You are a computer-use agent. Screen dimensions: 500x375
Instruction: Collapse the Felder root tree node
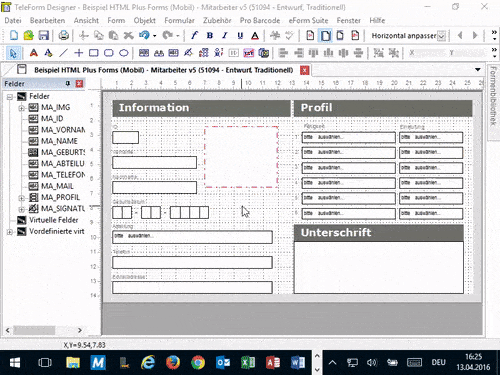10,97
